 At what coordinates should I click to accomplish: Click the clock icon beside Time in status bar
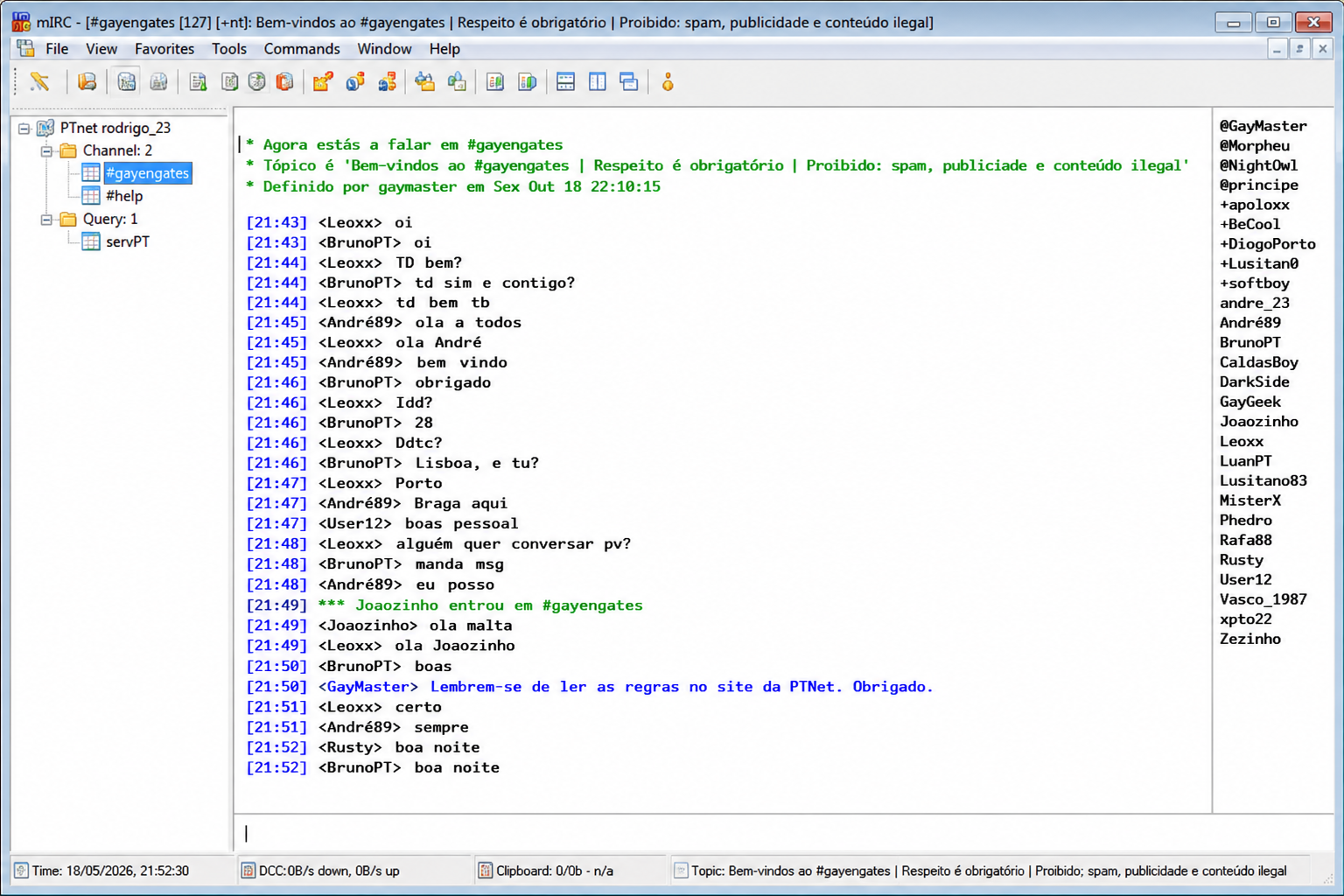coord(21,871)
